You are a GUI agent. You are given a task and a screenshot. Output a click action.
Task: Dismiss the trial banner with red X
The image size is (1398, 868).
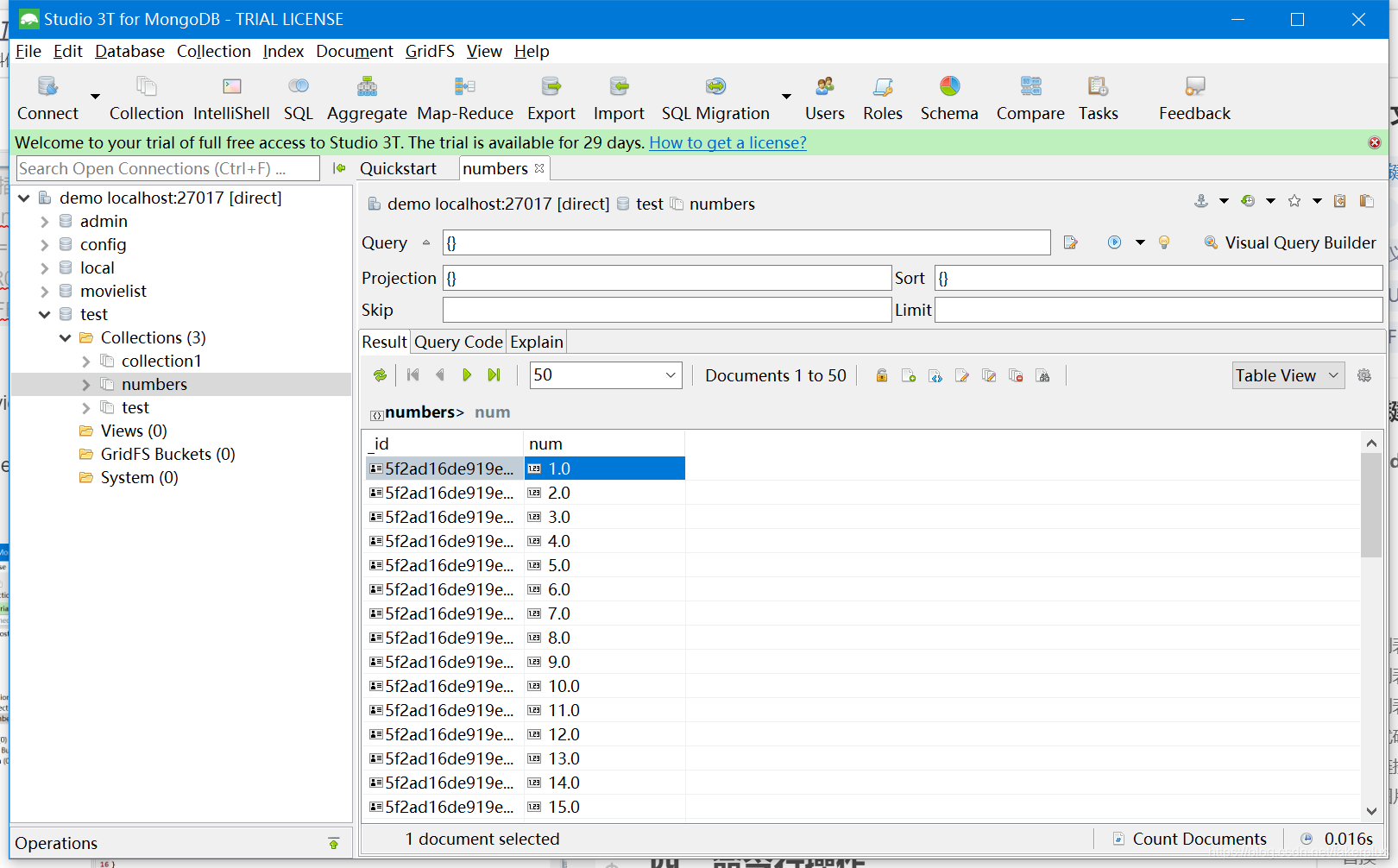[1375, 142]
